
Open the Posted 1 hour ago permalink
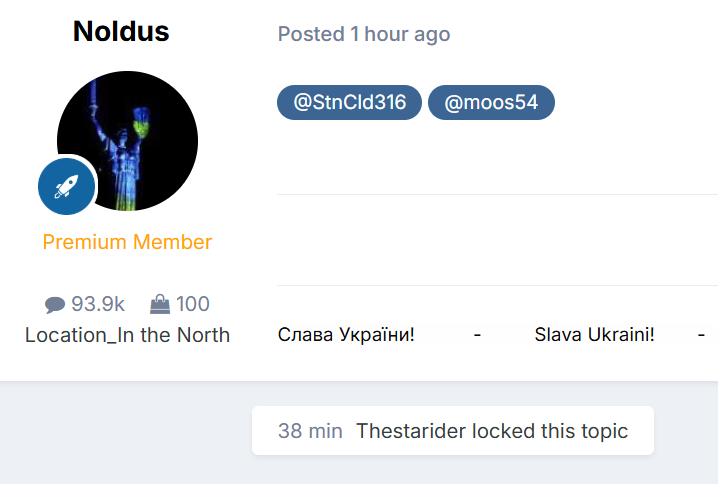[x=399, y=34]
